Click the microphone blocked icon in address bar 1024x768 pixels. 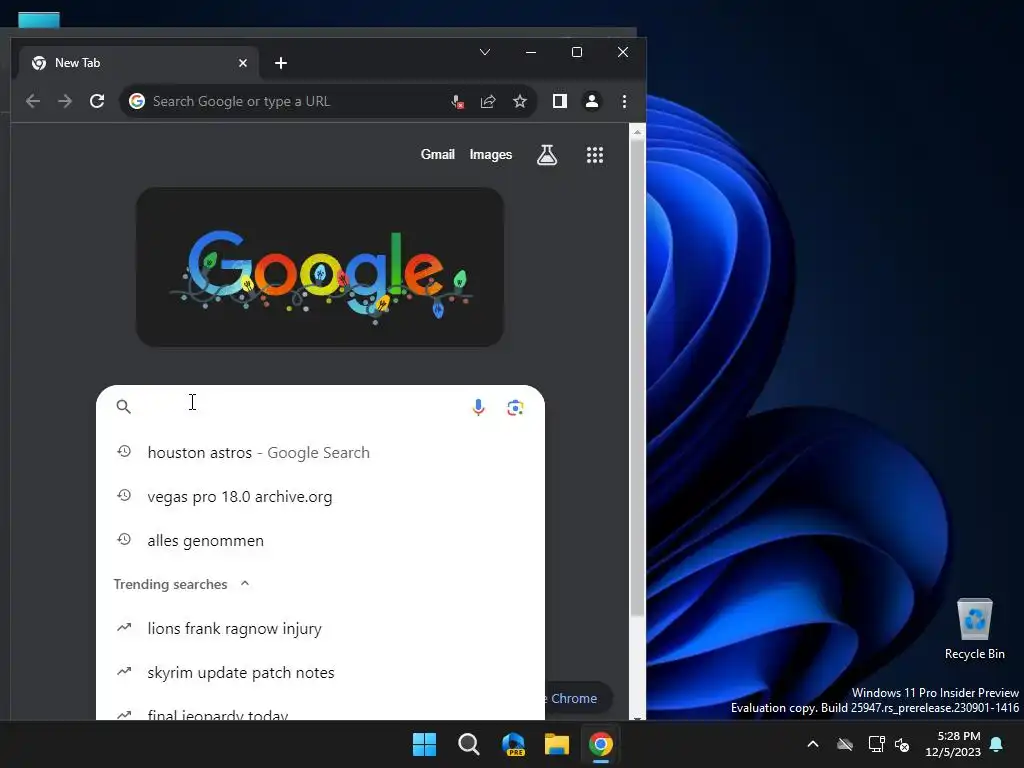457,101
